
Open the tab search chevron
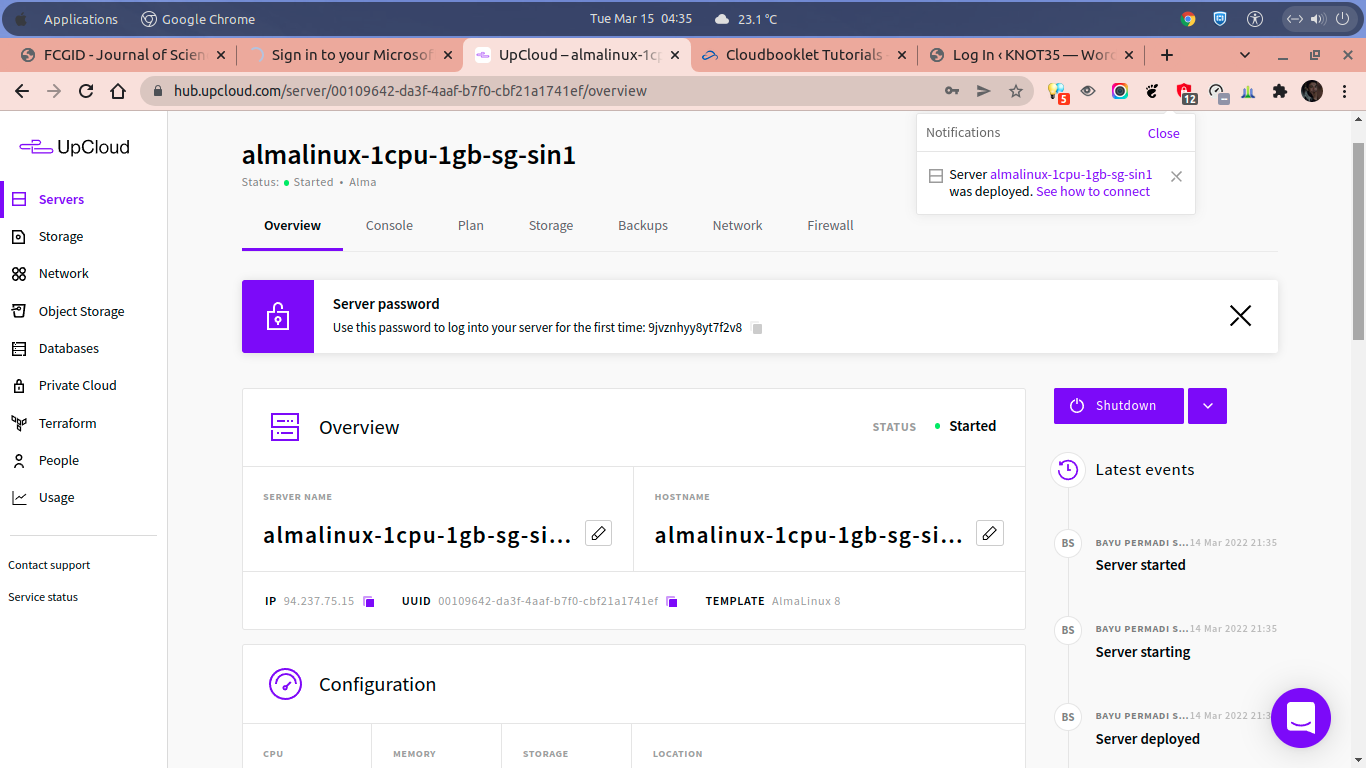pyautogui.click(x=1245, y=55)
